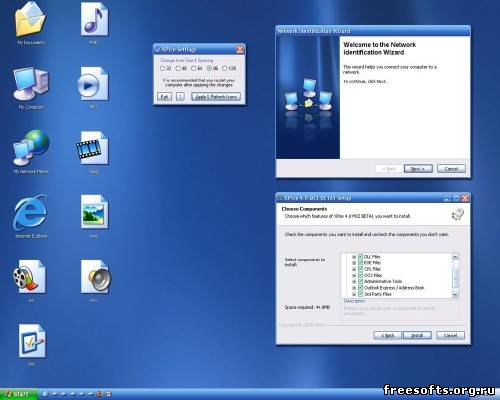The width and height of the screenshot is (500, 400).
Task: Expand the DLL Files tree node
Action: pyautogui.click(x=354, y=257)
